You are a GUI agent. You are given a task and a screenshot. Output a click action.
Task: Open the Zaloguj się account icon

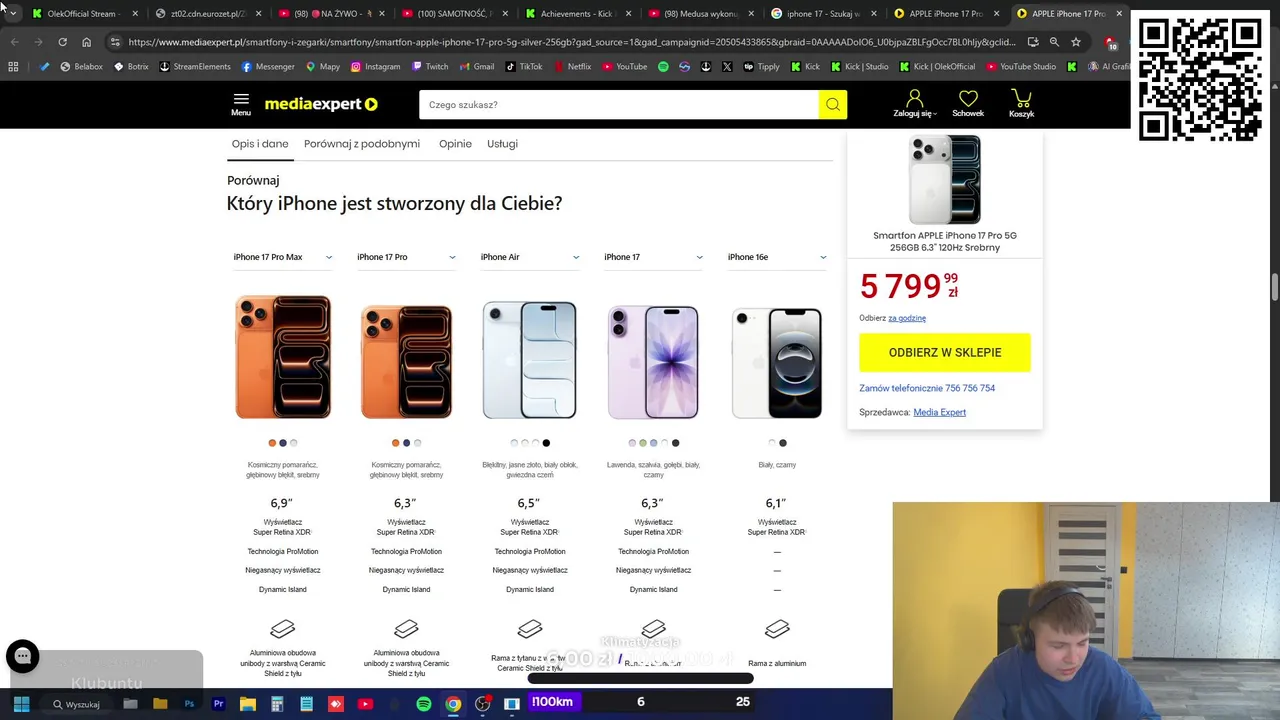point(914,104)
